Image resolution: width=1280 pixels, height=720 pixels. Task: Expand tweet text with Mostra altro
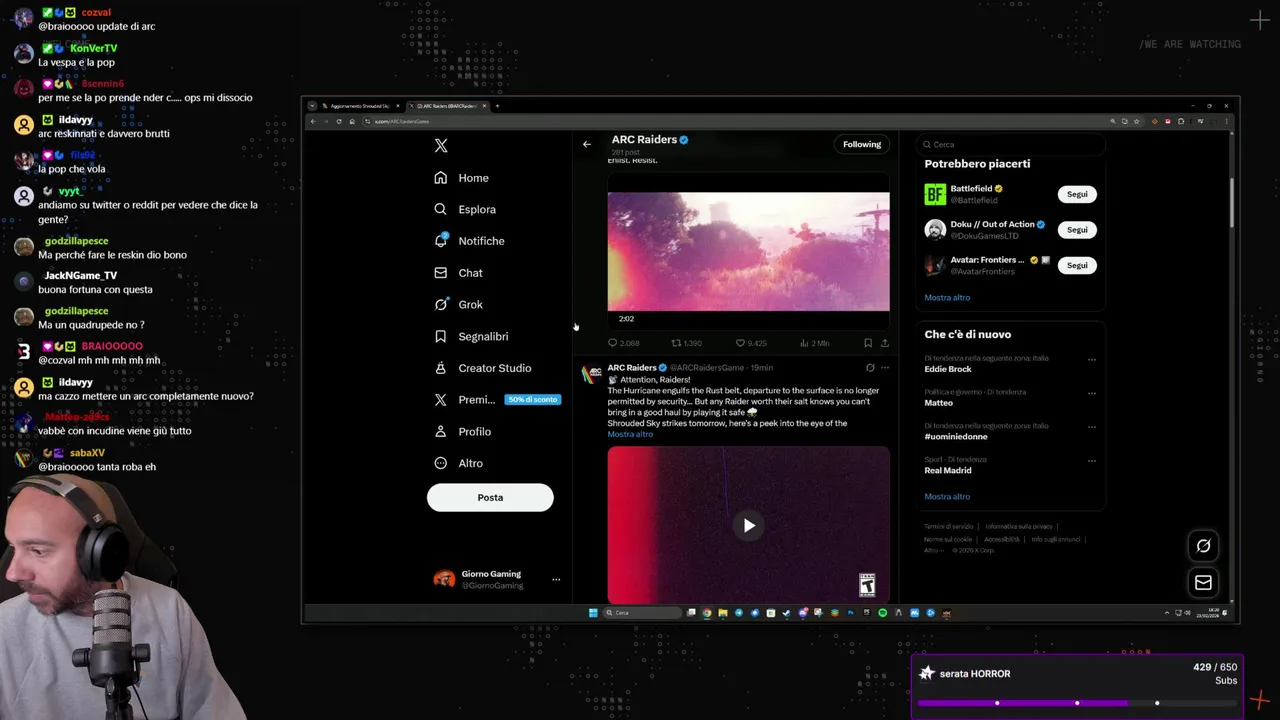point(630,434)
